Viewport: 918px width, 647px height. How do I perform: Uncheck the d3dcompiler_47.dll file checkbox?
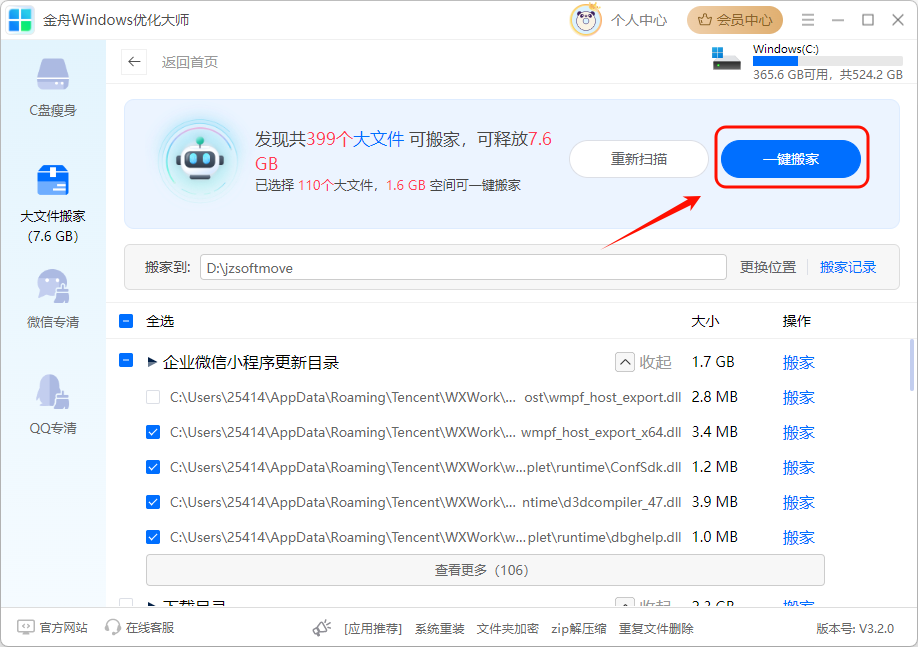click(x=153, y=502)
